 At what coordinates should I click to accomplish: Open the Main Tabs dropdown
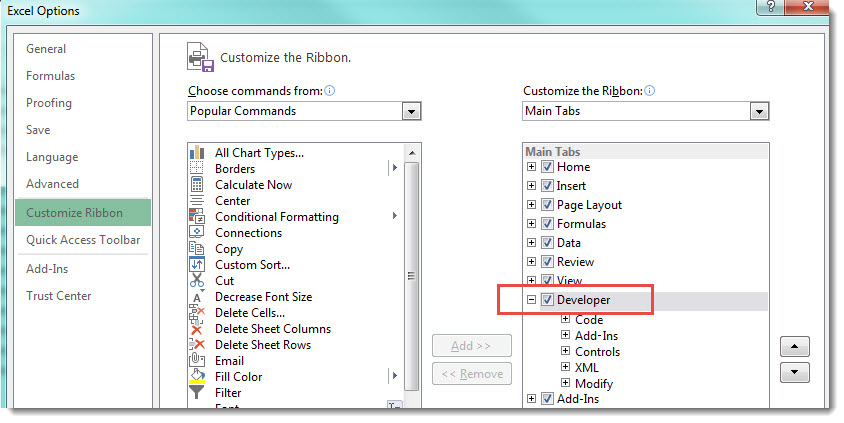point(759,111)
